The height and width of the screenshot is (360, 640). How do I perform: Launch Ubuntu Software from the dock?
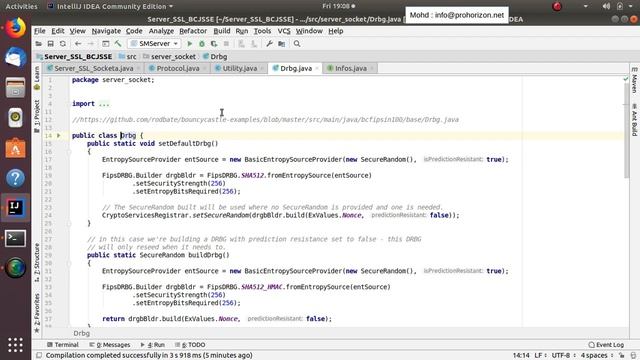coord(16,148)
